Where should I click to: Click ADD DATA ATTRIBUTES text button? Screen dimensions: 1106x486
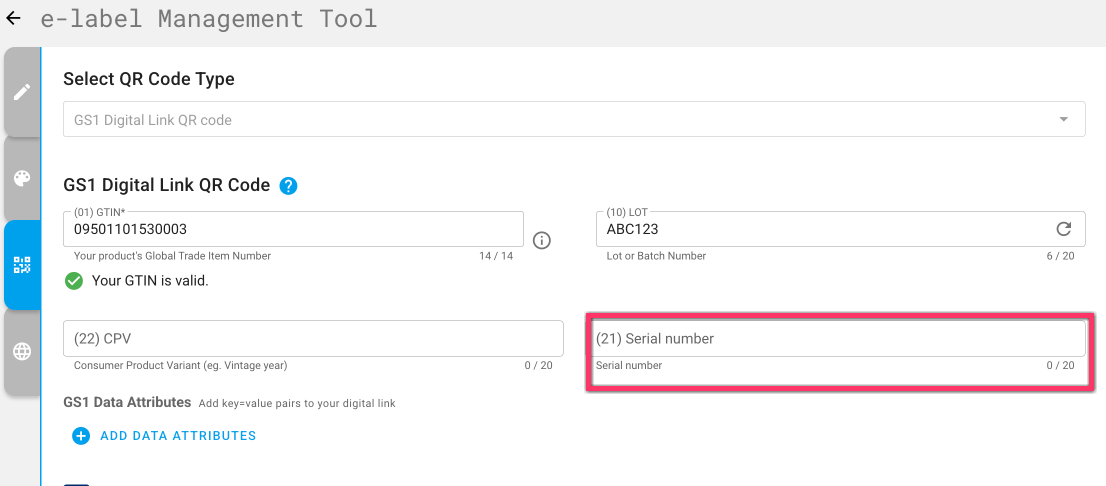(x=178, y=436)
